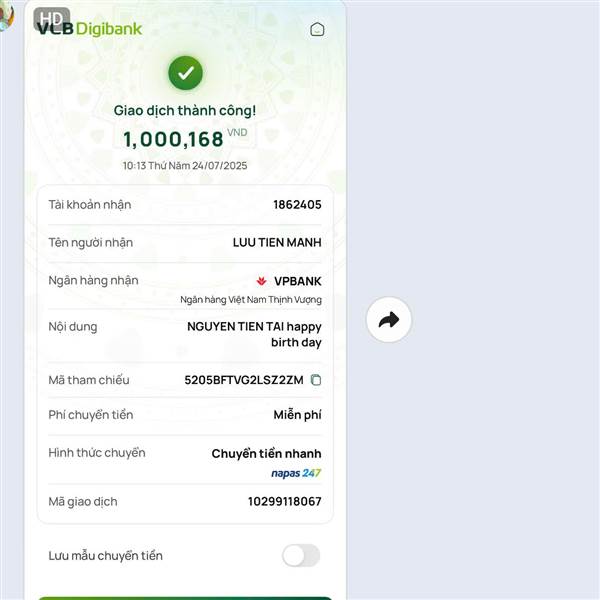Screen dimensions: 600x600
Task: Click the profile avatar at top left
Action: 6,15
